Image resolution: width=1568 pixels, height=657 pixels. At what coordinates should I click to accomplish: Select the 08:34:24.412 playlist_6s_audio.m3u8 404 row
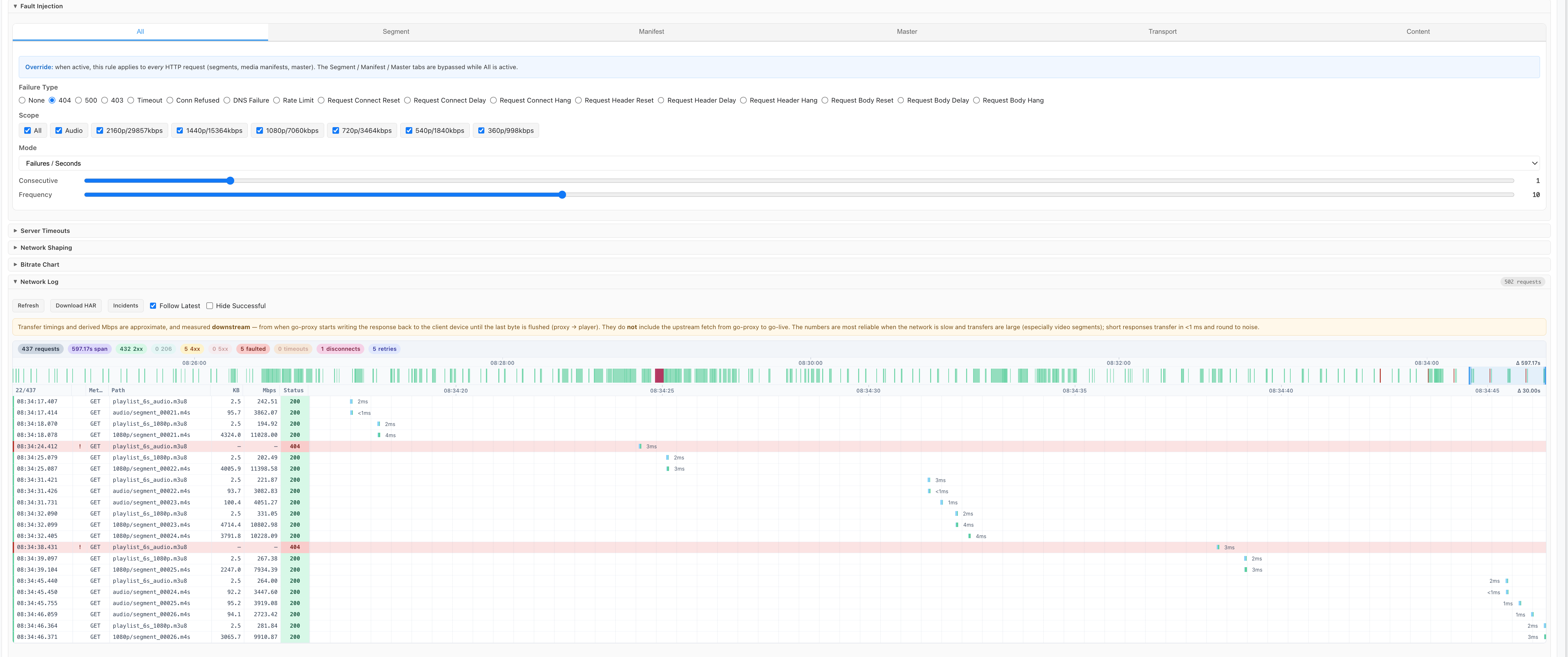(779, 446)
